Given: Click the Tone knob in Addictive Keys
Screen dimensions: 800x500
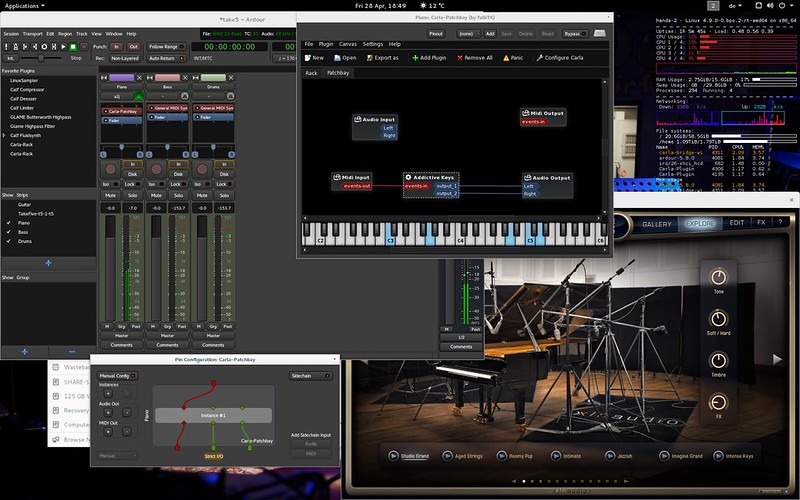Looking at the screenshot, I should [718, 277].
